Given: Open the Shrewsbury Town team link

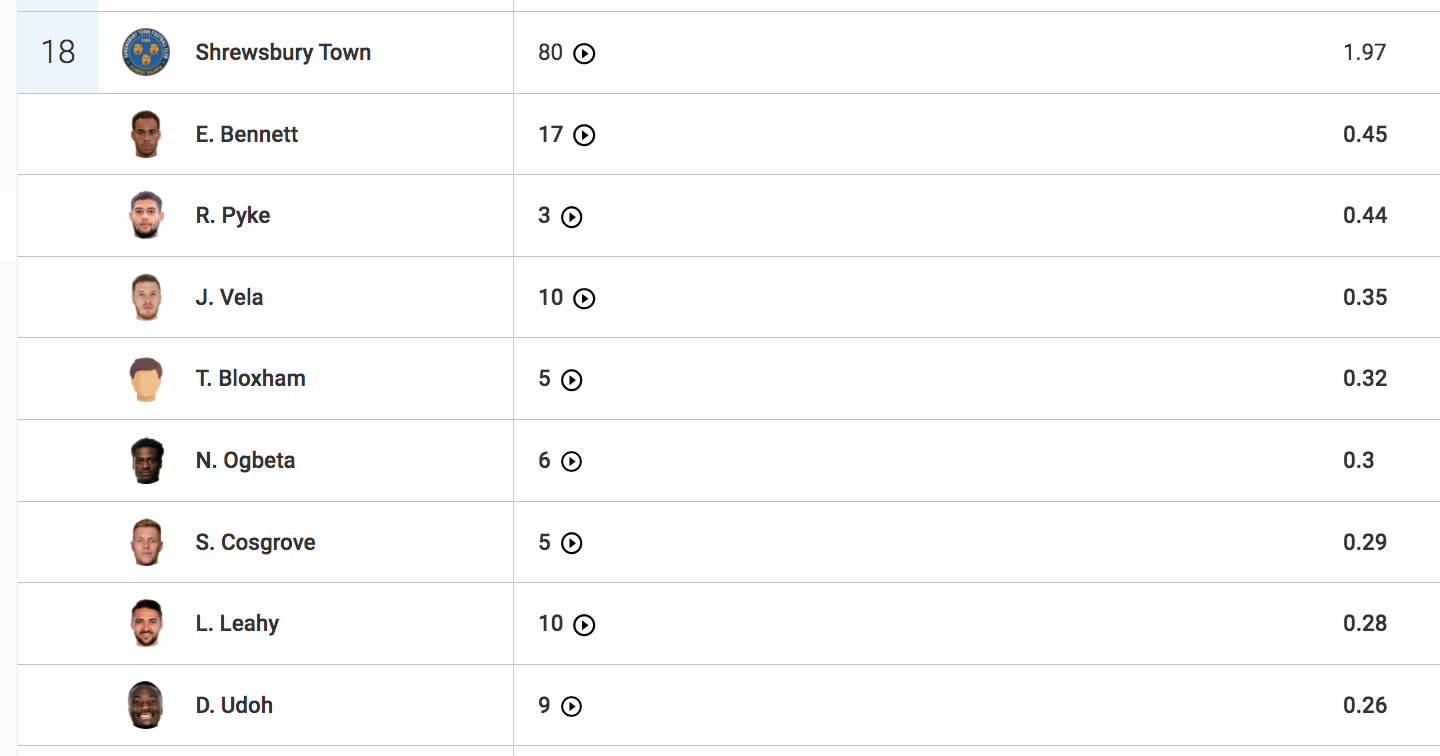Looking at the screenshot, I should click(283, 53).
